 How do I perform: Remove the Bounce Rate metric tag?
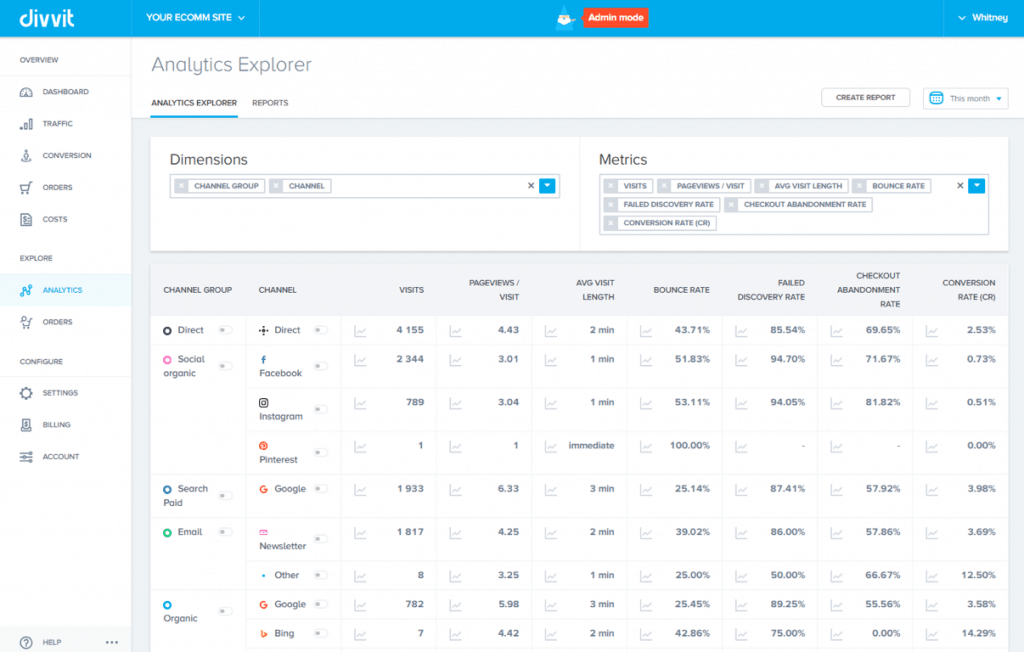pyautogui.click(x=860, y=186)
